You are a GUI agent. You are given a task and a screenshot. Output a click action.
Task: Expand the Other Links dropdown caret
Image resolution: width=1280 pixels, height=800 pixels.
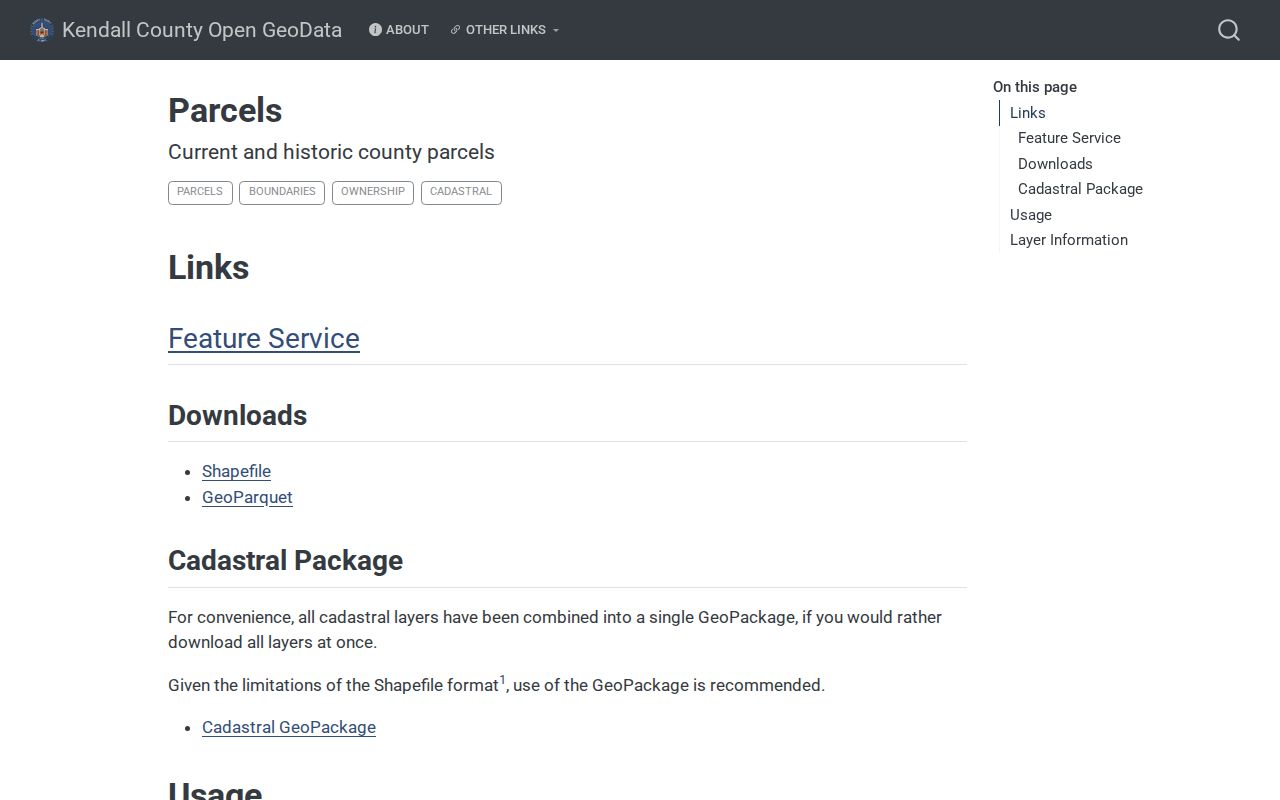tap(556, 30)
